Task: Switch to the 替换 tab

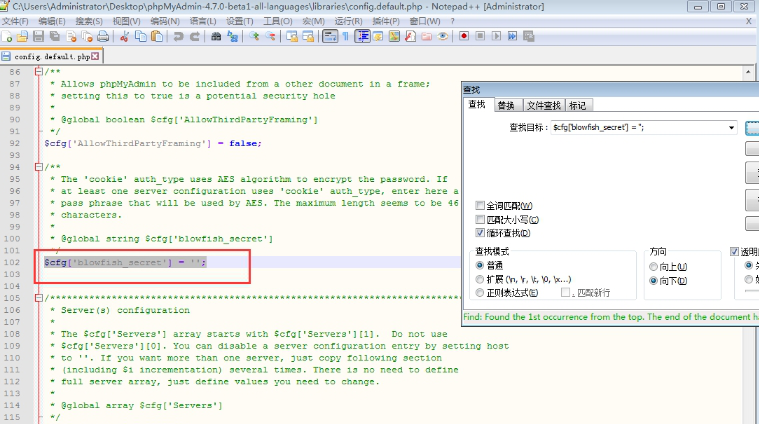Action: pyautogui.click(x=506, y=106)
